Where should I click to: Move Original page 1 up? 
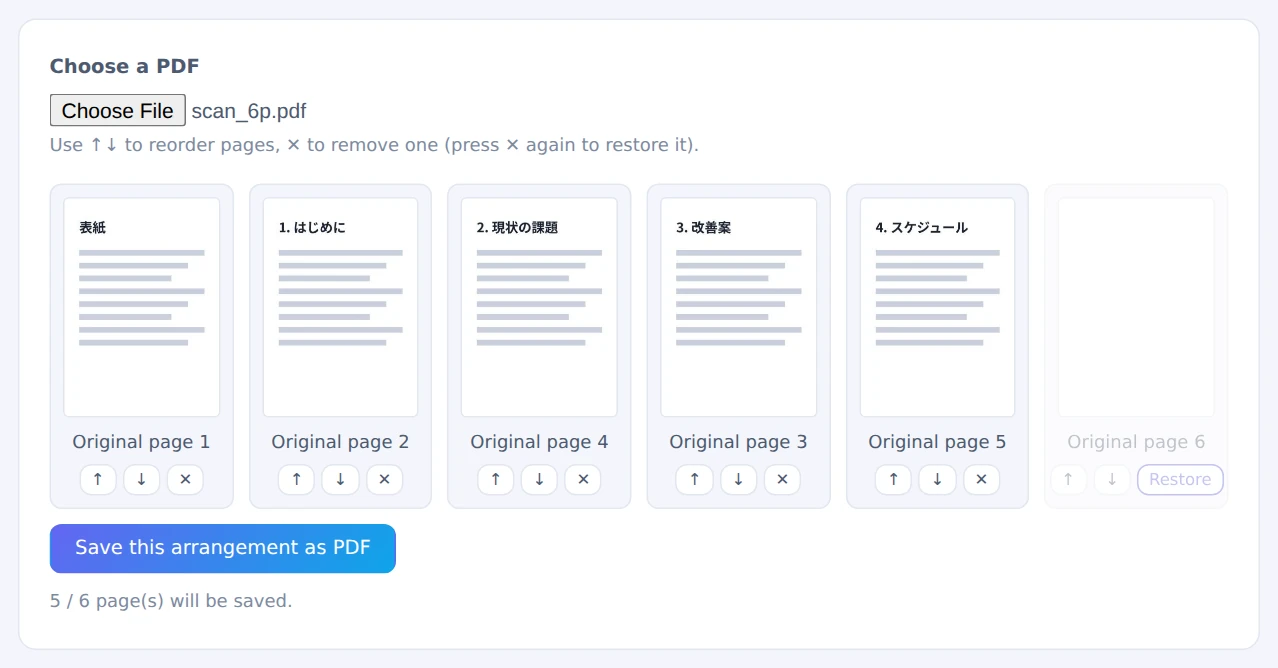pos(98,479)
